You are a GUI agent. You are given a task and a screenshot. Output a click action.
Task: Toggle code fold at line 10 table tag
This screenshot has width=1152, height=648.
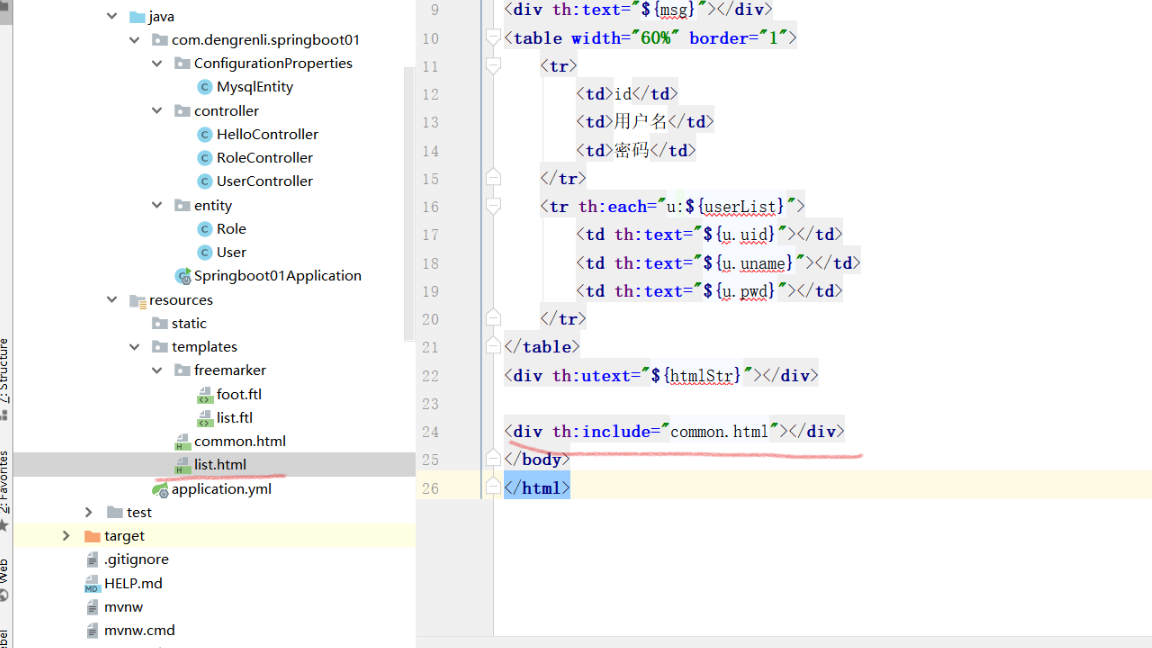point(493,38)
